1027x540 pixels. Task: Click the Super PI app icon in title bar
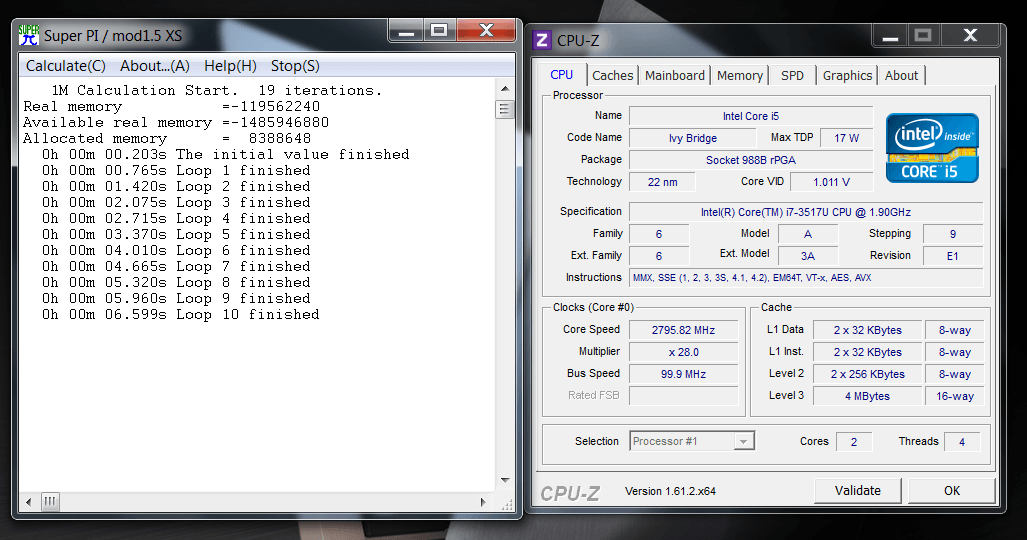(29, 35)
